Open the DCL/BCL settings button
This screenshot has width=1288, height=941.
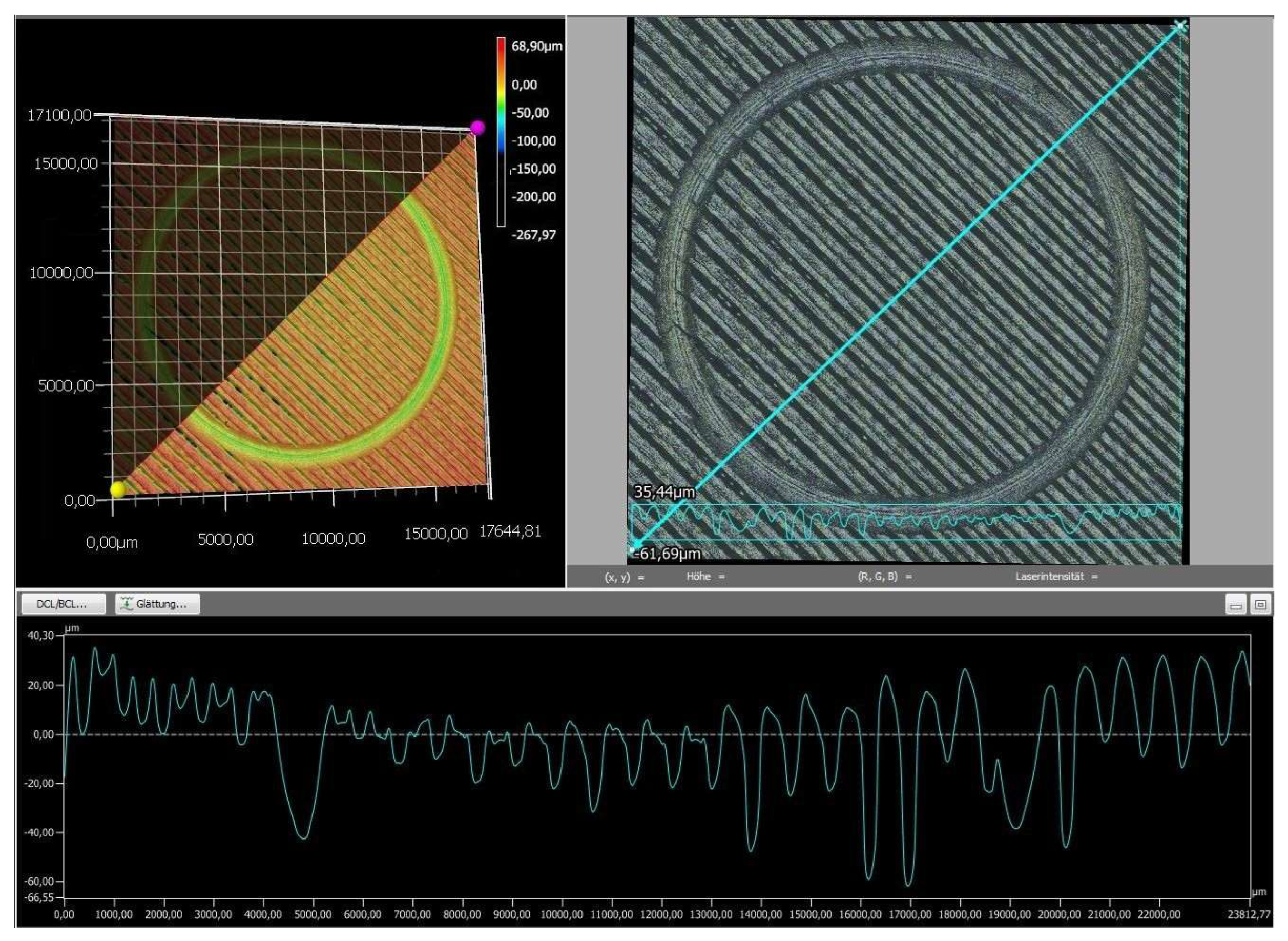click(63, 604)
